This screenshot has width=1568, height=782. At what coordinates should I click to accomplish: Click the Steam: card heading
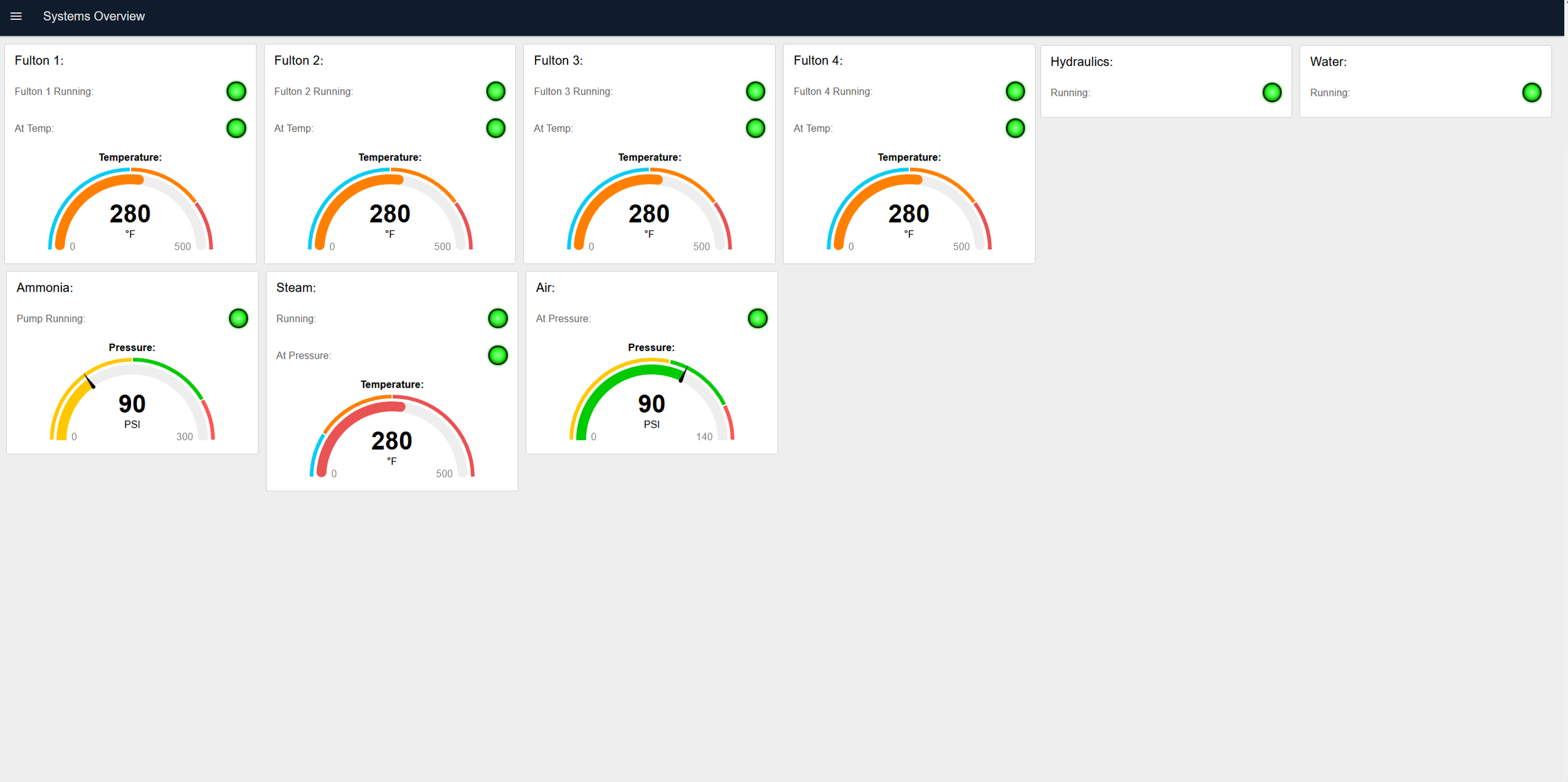[x=296, y=288]
